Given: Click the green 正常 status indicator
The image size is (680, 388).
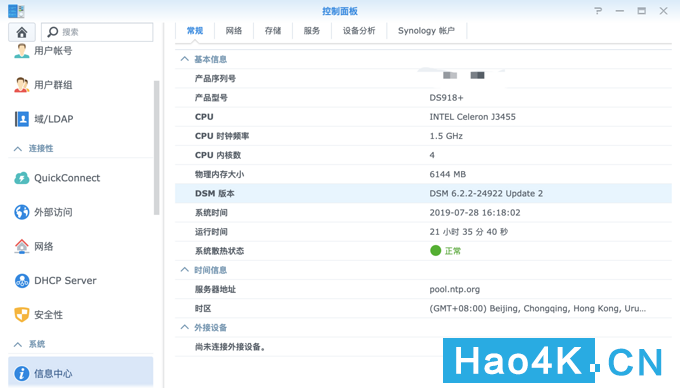Looking at the screenshot, I should point(445,251).
